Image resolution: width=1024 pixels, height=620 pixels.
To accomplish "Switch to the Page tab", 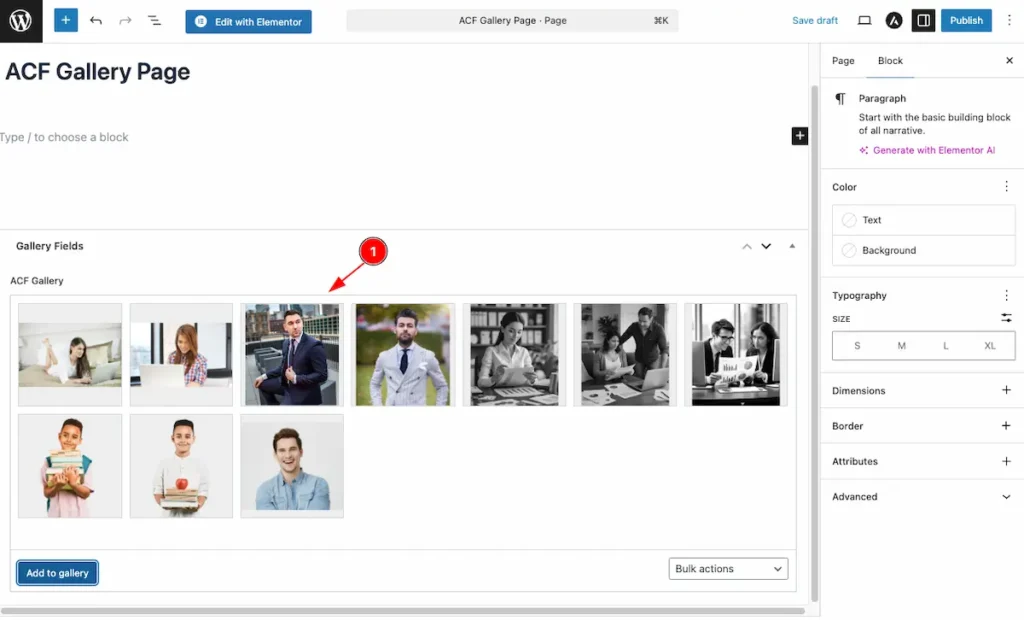I will 843,61.
